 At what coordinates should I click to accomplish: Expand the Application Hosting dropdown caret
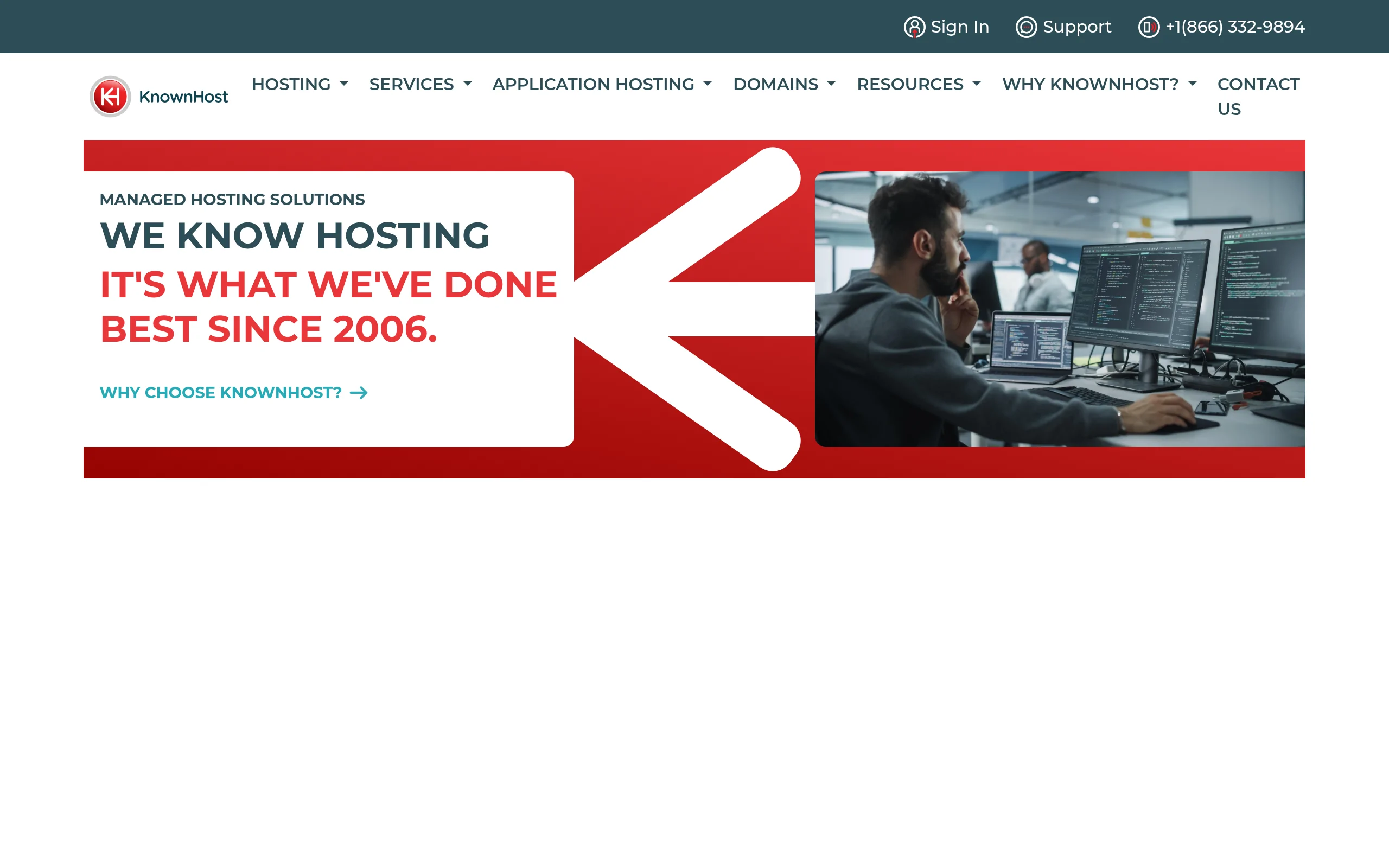[707, 85]
